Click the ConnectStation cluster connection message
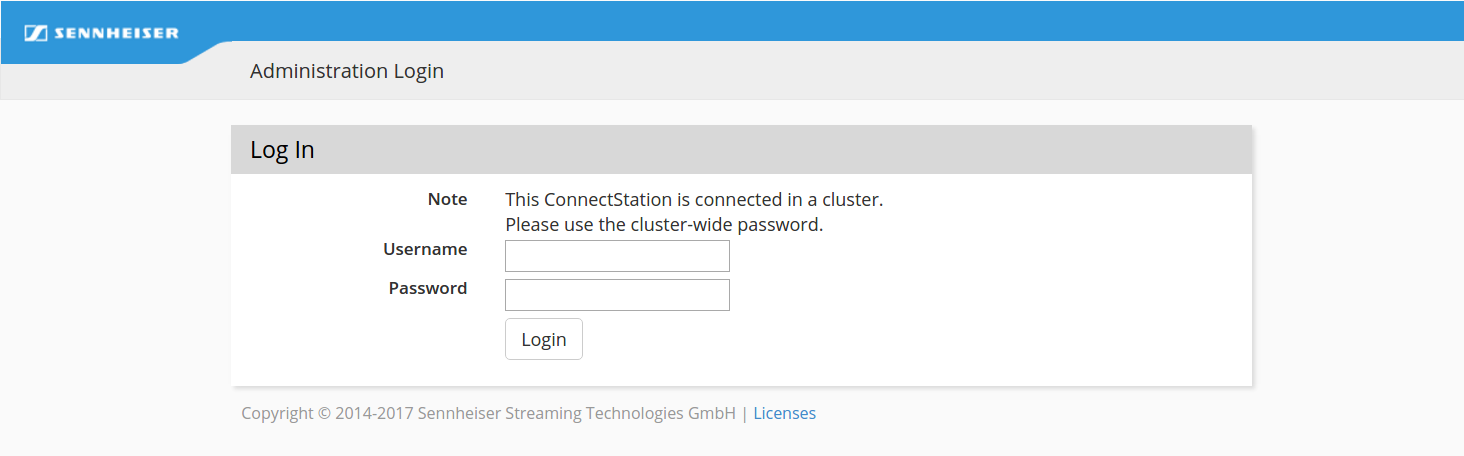Viewport: 1464px width, 456px height. pos(694,199)
